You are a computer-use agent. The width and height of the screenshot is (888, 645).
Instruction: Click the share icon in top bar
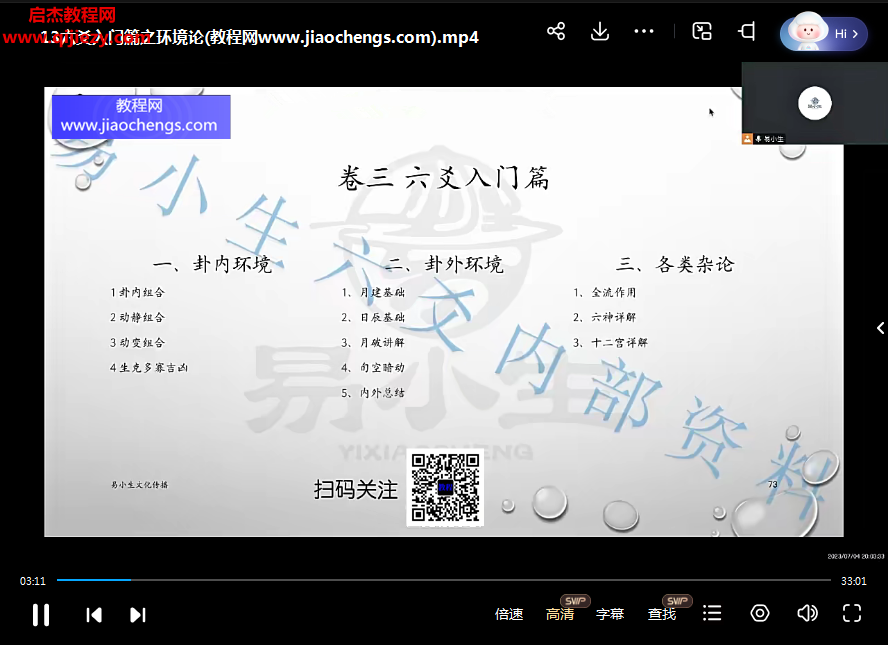tap(556, 31)
